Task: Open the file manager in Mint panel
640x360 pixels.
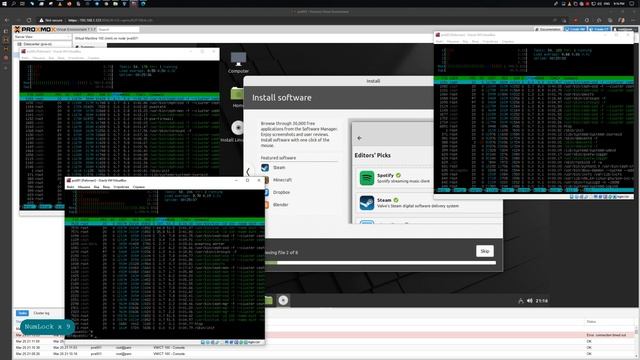Action: tap(268, 300)
